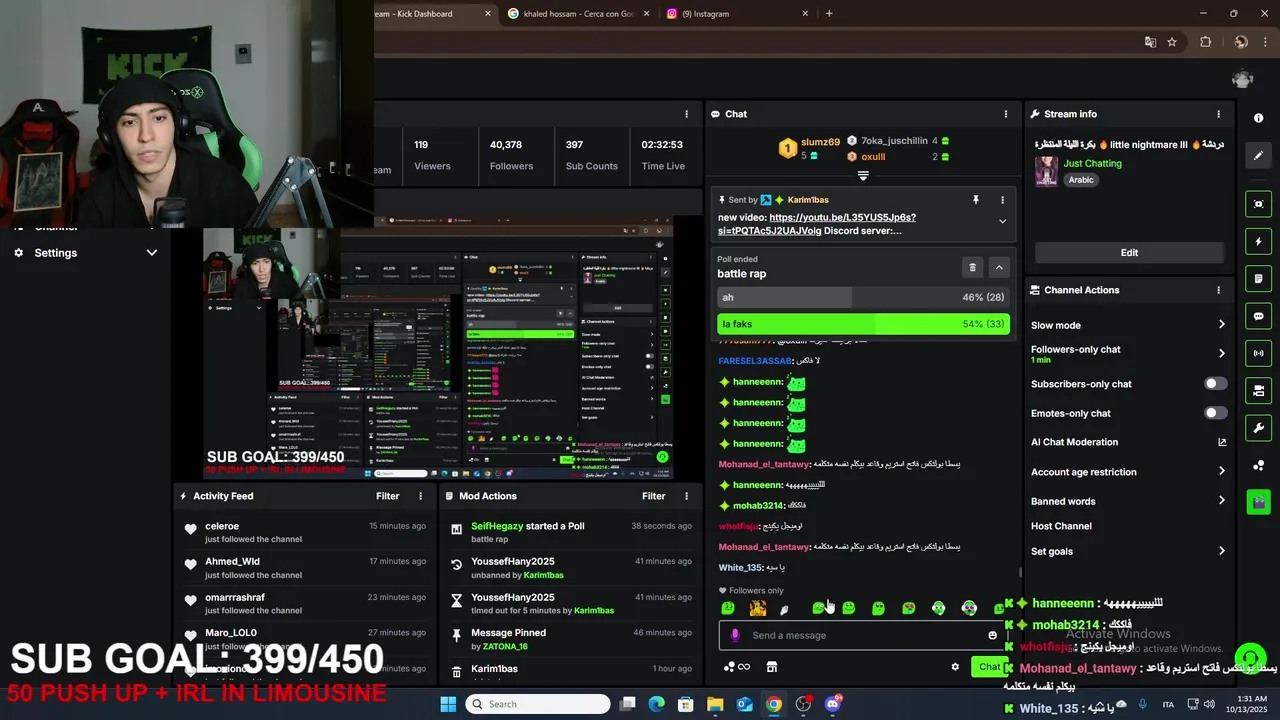Click Just Chatting category link
This screenshot has width=1280, height=720.
(1092, 163)
